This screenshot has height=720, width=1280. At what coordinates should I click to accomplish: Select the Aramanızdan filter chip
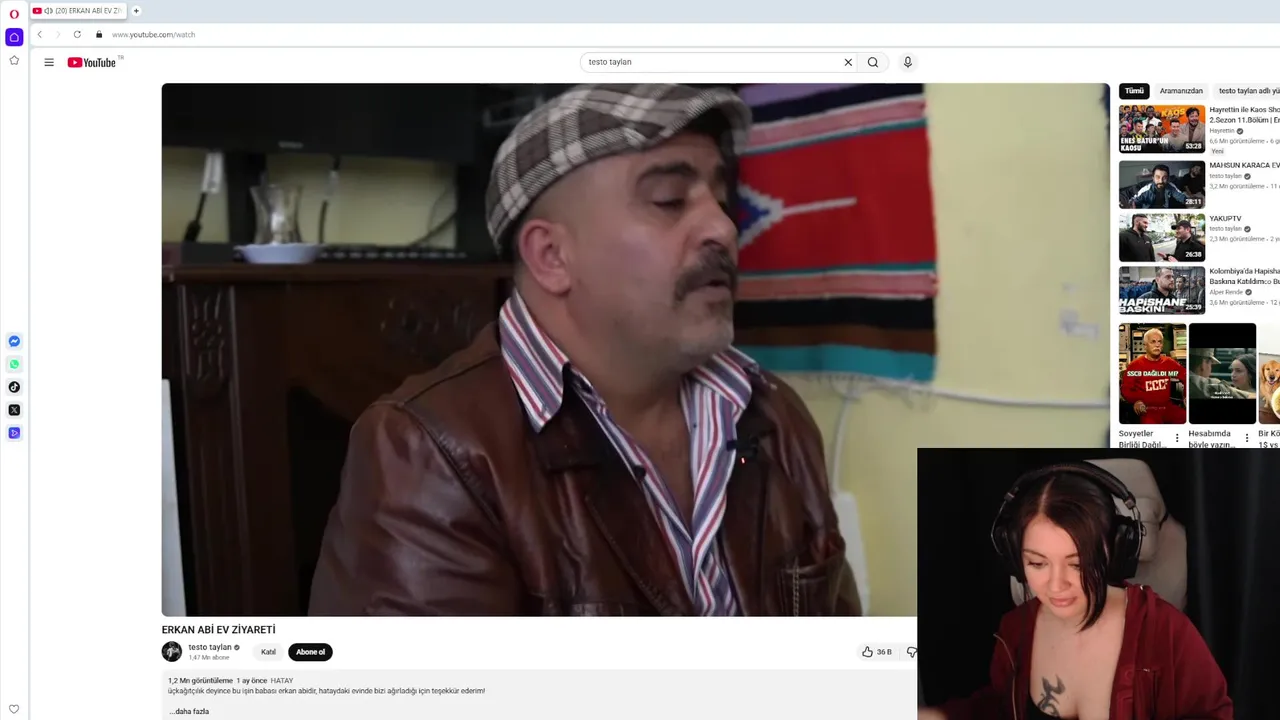tap(1181, 91)
